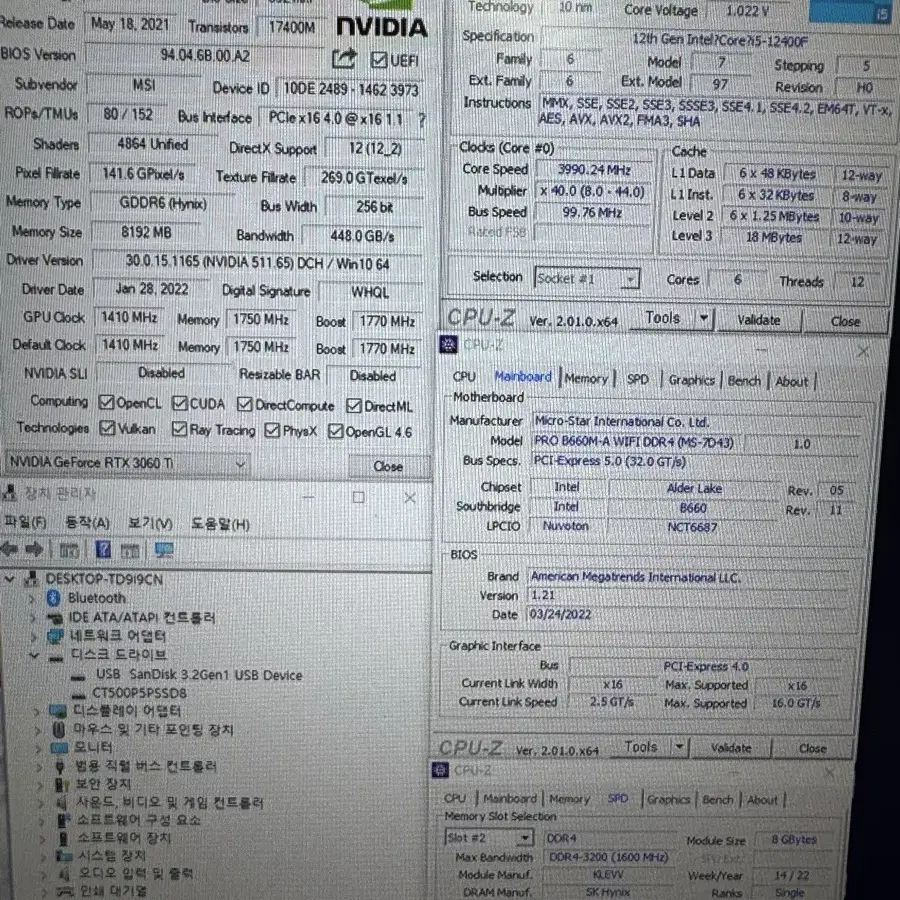Click the scan for hardware changes monitor icon
900x900 pixels.
tap(164, 550)
